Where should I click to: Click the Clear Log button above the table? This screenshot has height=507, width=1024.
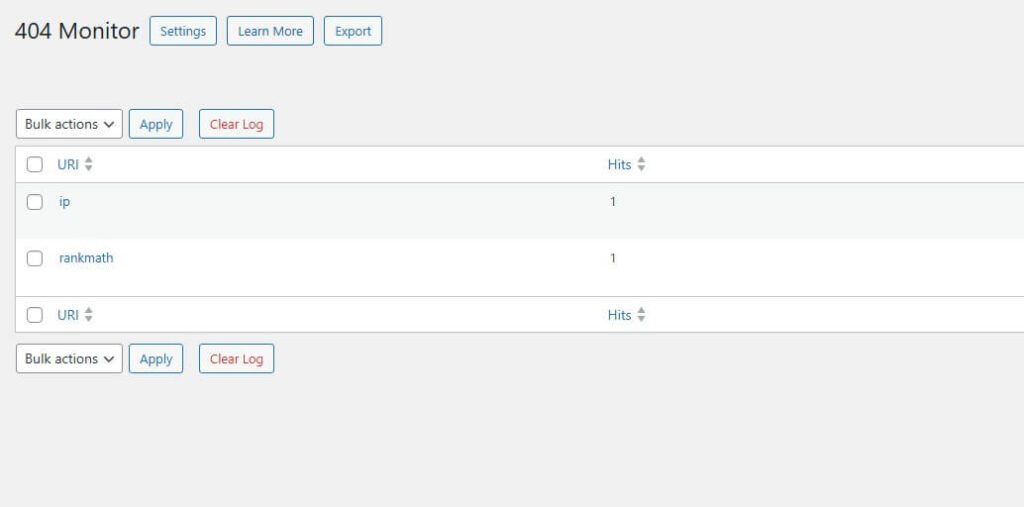(236, 124)
